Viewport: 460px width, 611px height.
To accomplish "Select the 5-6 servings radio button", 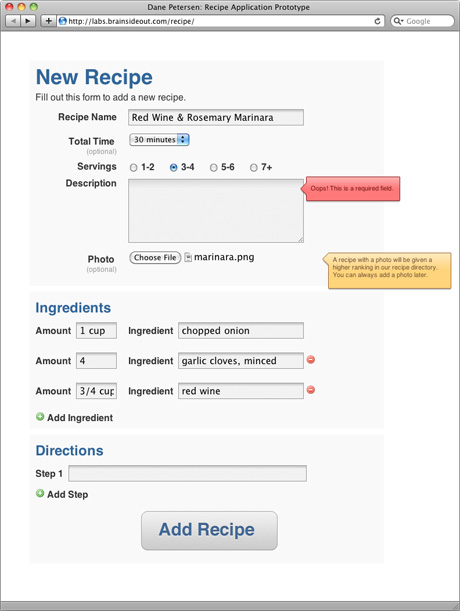I will click(214, 168).
